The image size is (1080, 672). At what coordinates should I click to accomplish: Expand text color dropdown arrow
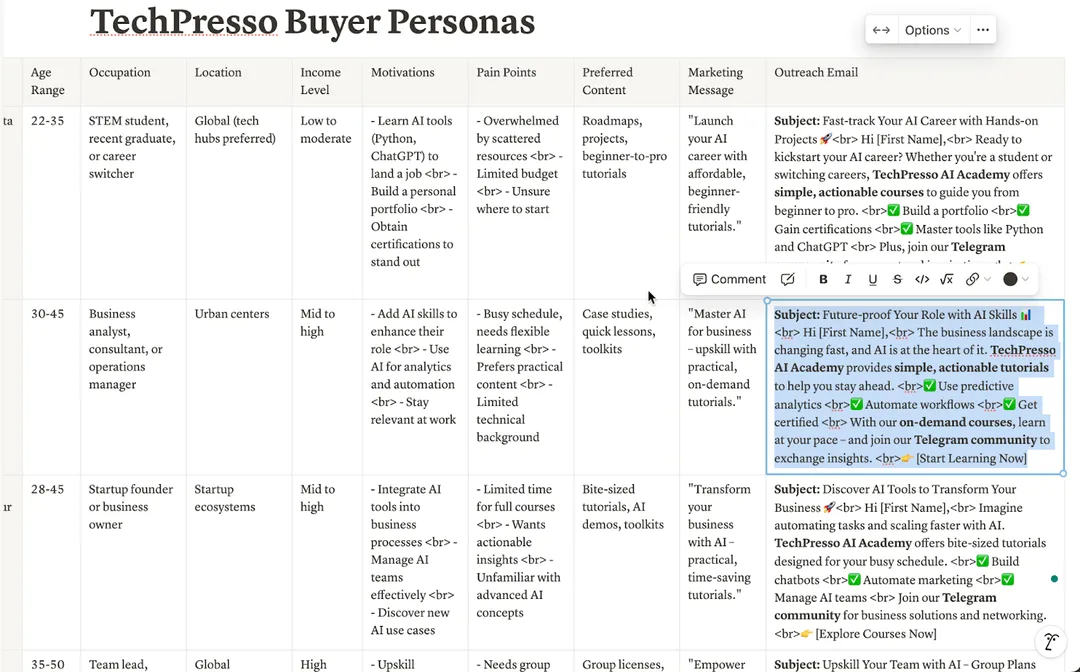pos(1026,279)
